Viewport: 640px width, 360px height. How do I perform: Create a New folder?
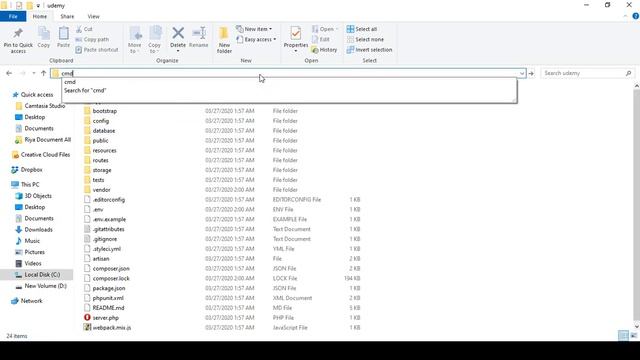(x=224, y=40)
